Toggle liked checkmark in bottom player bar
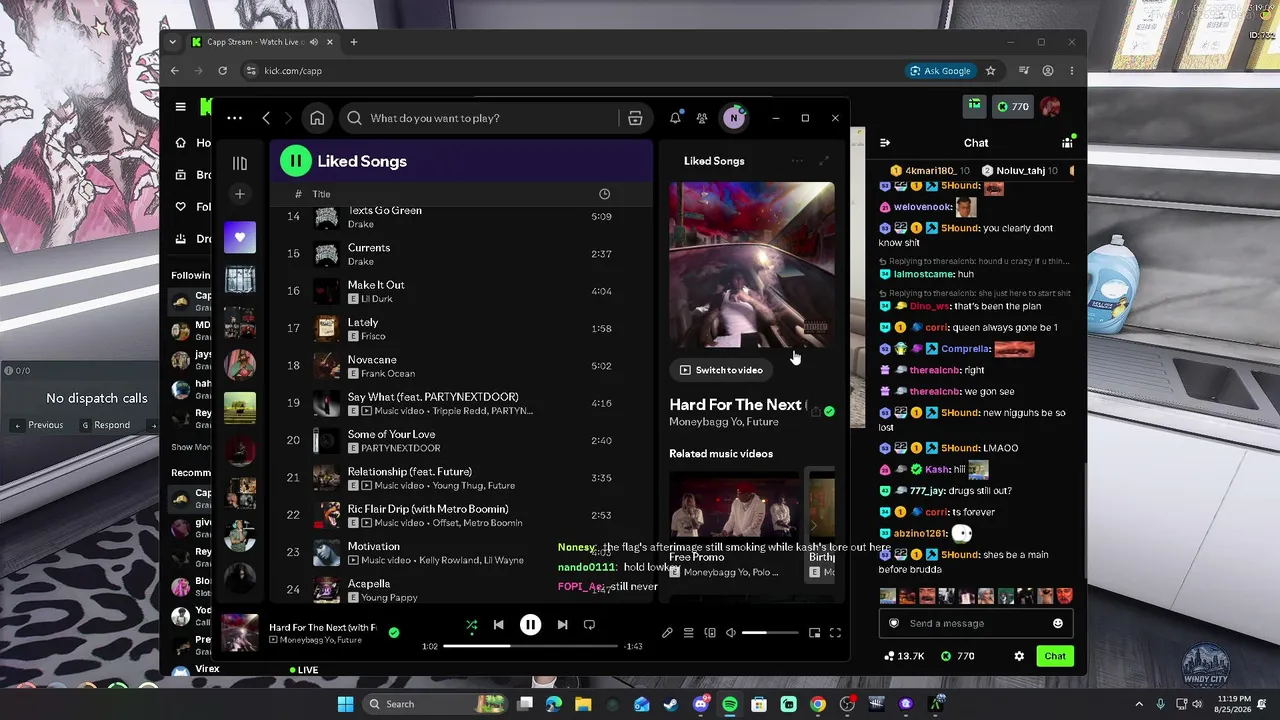 tap(394, 632)
